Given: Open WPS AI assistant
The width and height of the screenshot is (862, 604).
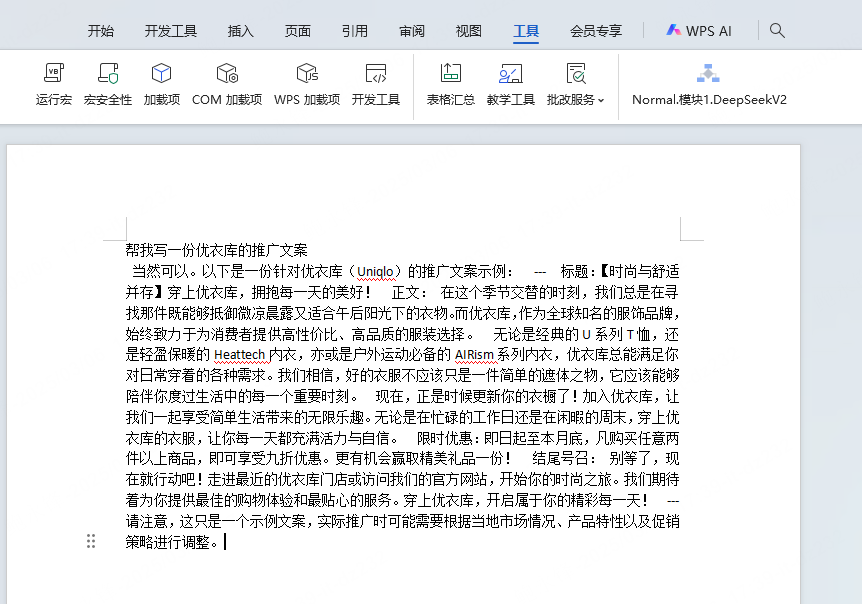Looking at the screenshot, I should click(x=699, y=31).
